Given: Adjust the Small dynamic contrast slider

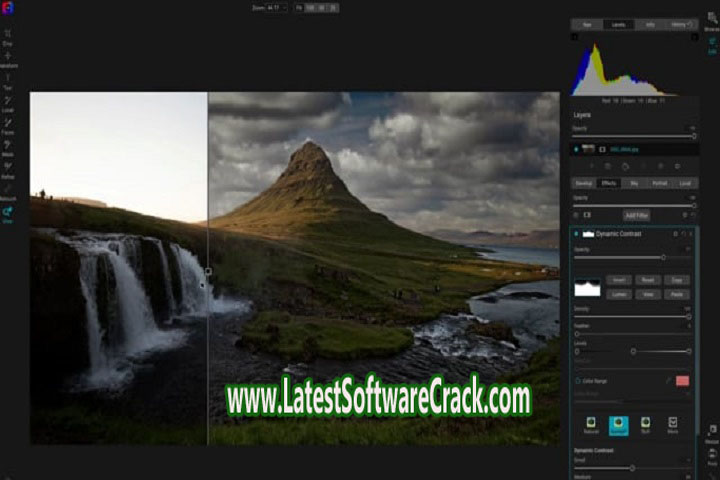Looking at the screenshot, I should [633, 468].
